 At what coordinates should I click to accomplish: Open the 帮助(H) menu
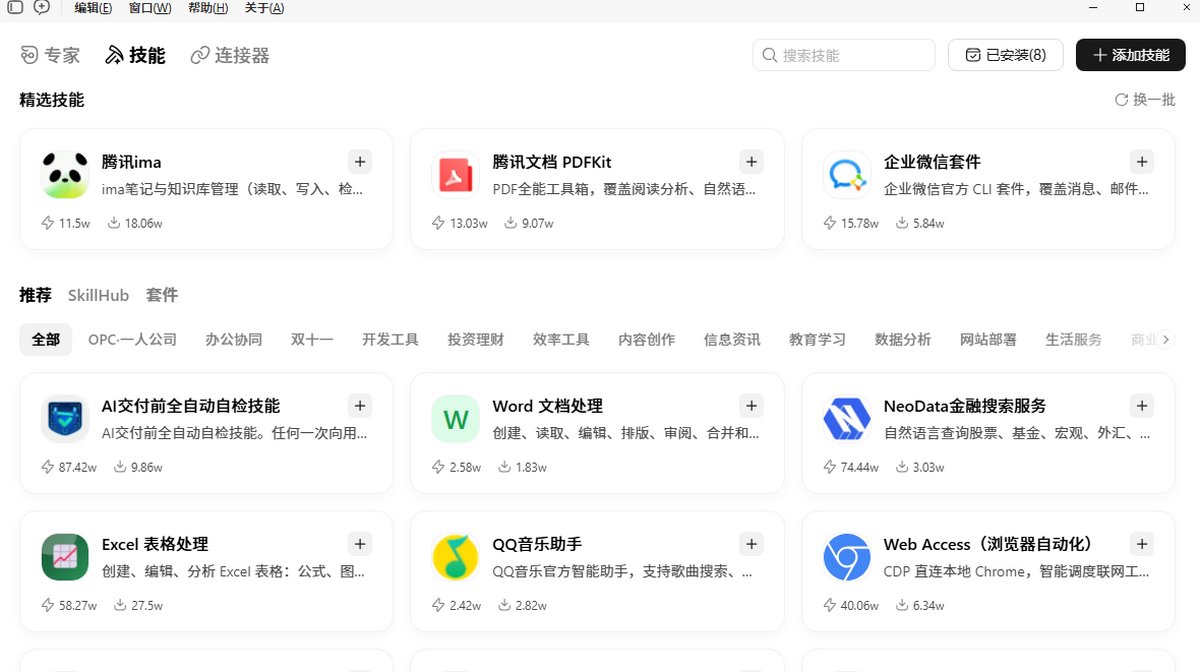tap(208, 8)
